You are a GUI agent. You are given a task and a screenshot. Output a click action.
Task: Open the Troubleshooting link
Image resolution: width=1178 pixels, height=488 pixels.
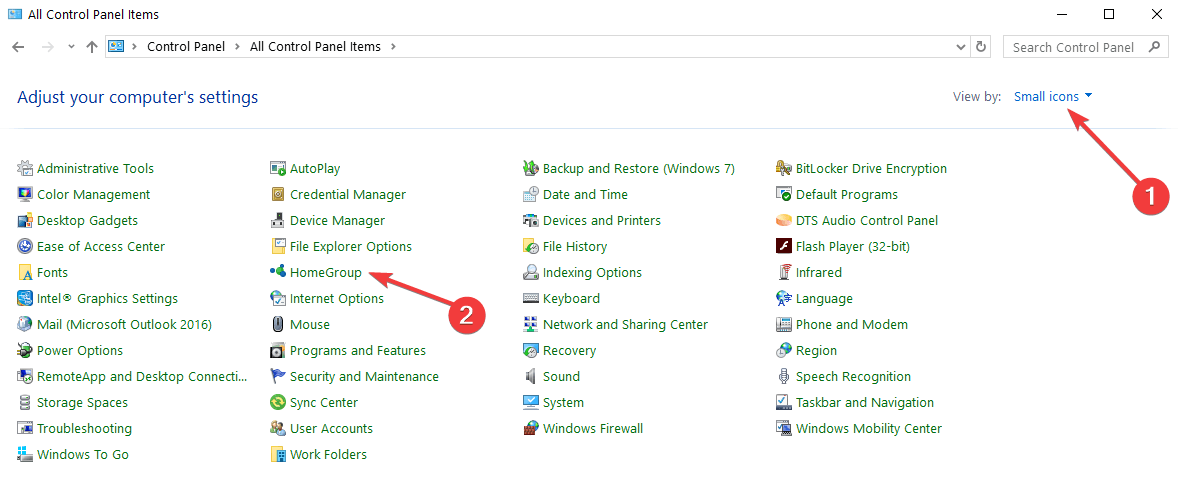coord(84,429)
